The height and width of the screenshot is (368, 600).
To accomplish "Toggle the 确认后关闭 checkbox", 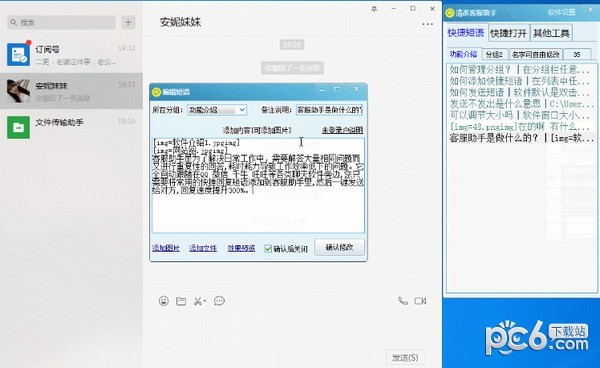I will (268, 249).
